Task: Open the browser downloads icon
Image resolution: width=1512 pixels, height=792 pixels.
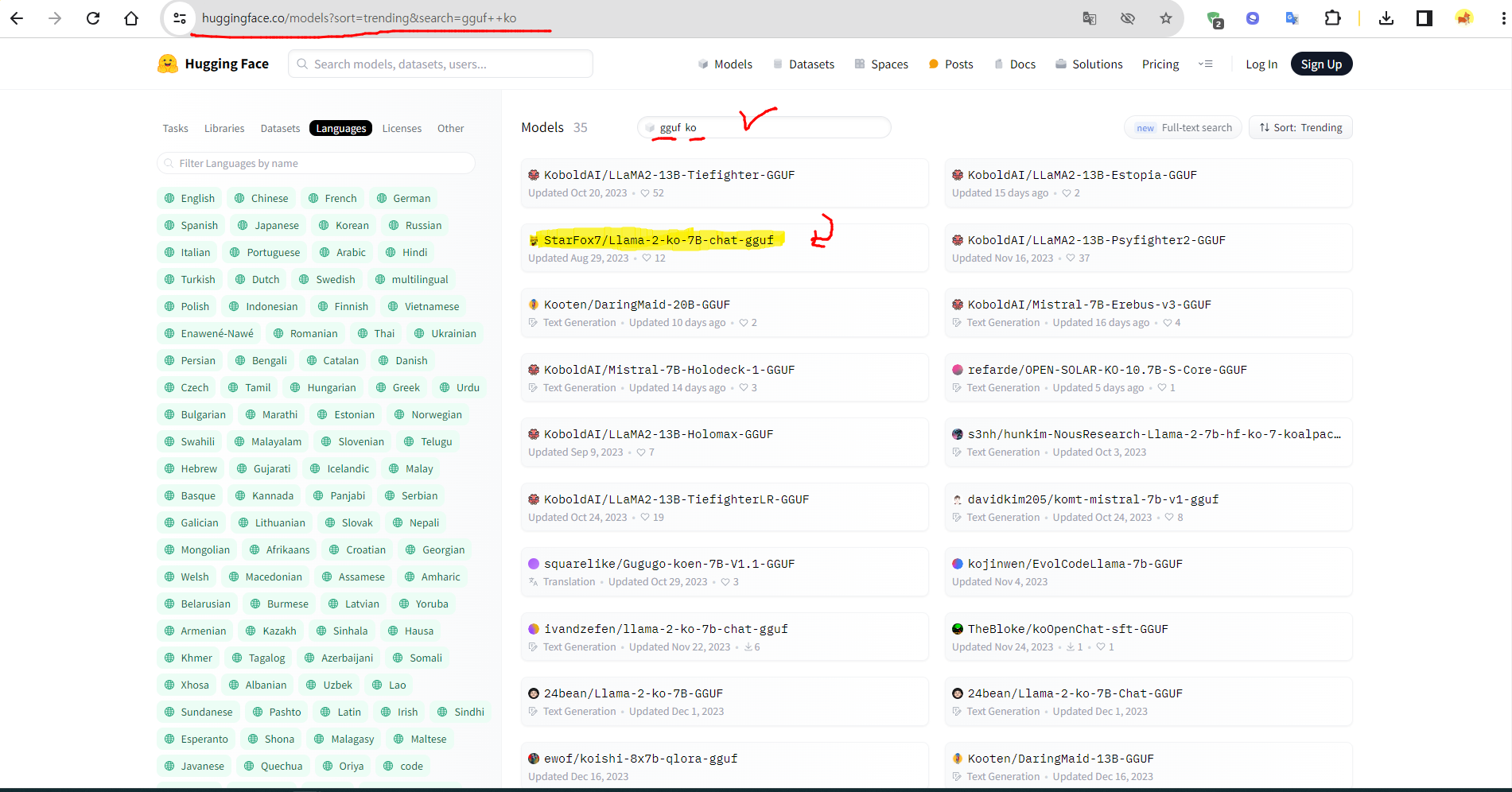Action: click(1386, 18)
